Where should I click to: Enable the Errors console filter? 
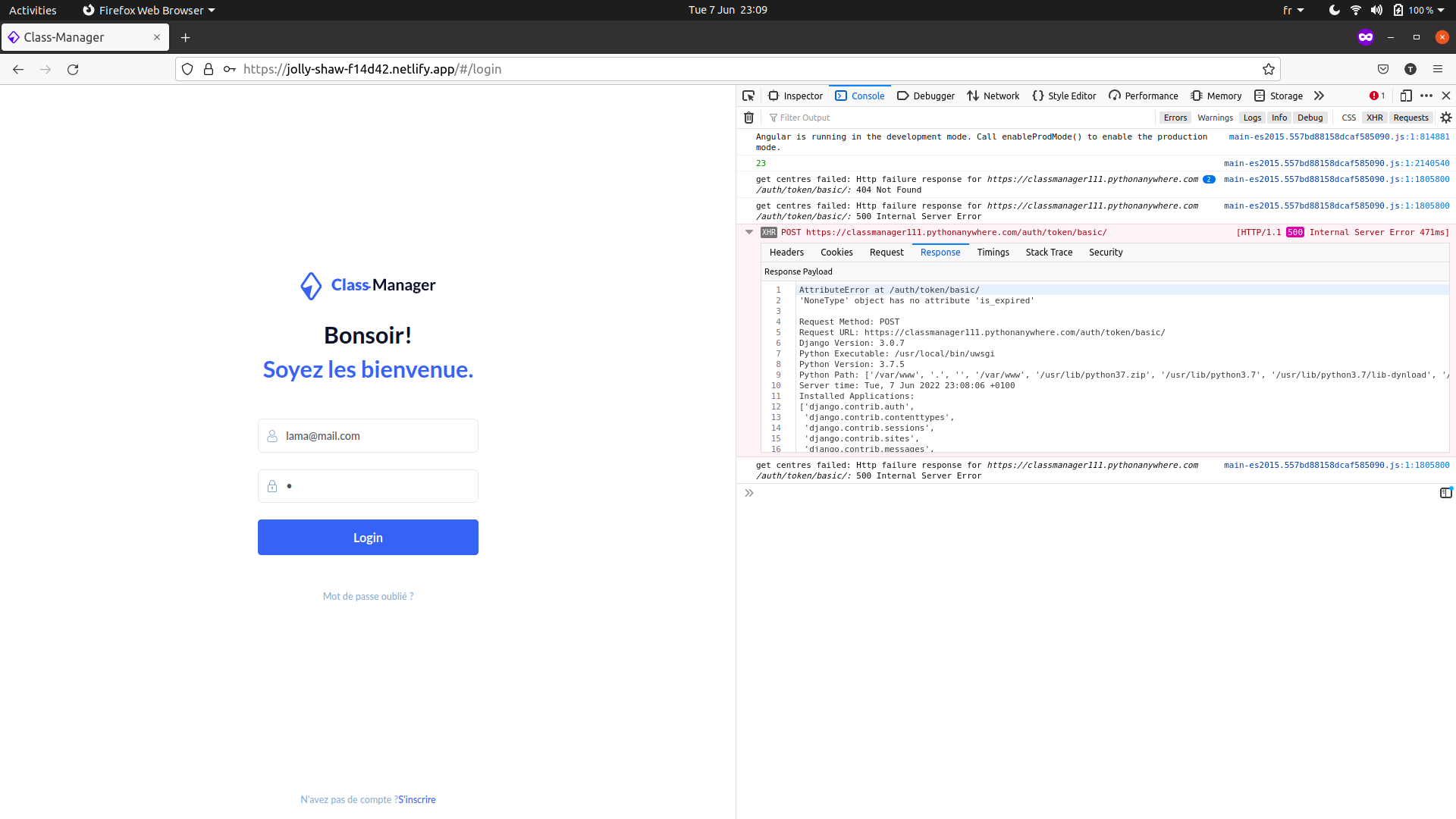[1175, 118]
